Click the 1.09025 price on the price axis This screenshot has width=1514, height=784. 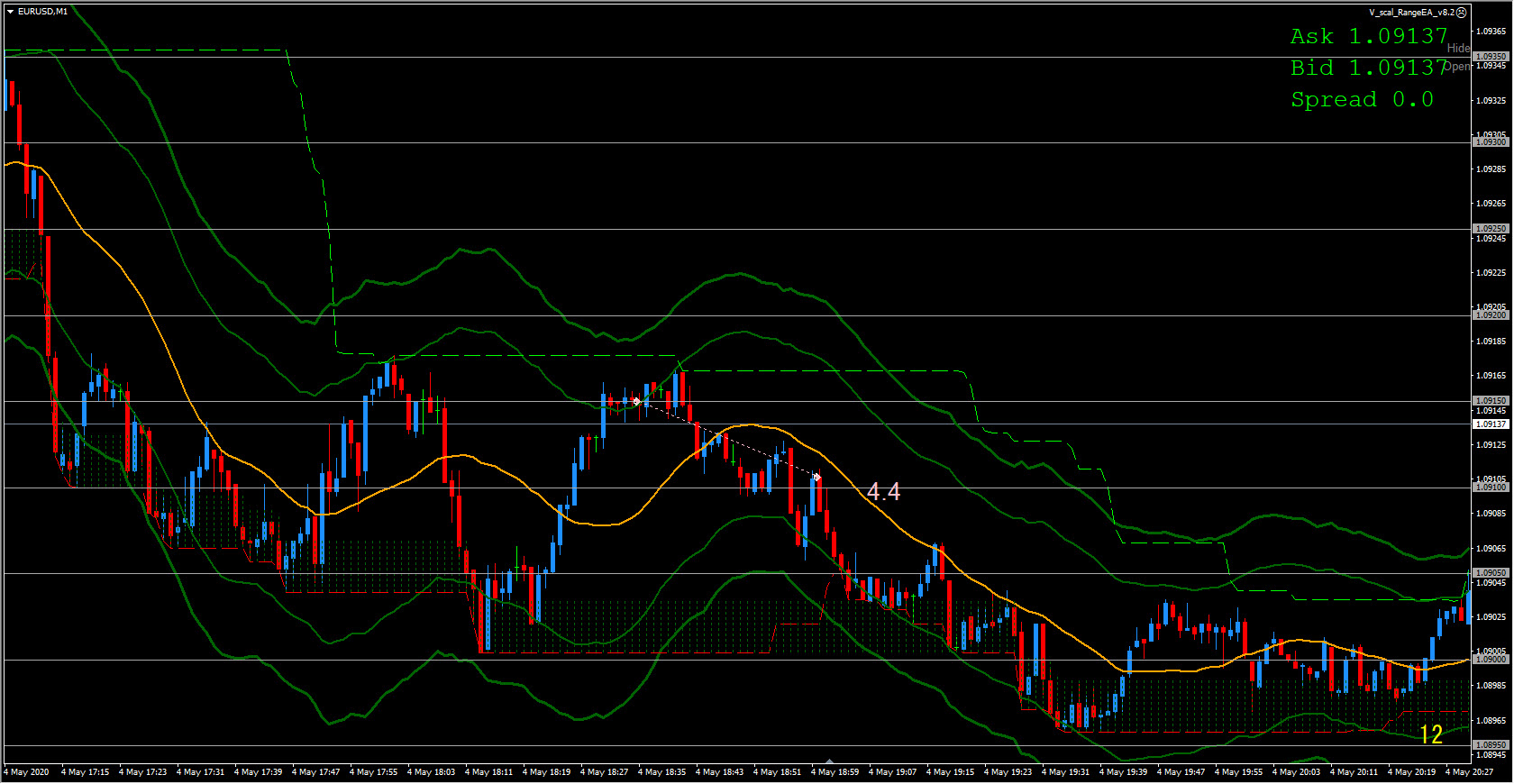tap(1491, 617)
